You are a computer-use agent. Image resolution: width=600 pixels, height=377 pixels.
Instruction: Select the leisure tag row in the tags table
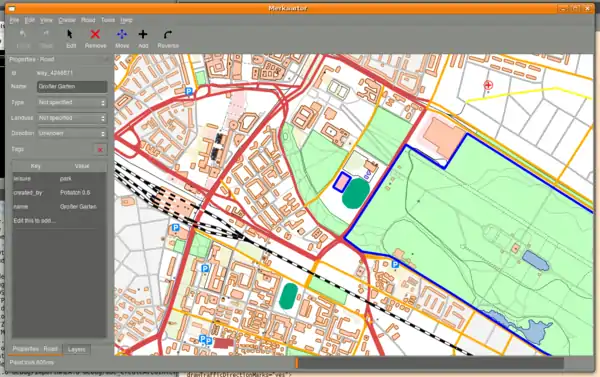pyautogui.click(x=59, y=179)
